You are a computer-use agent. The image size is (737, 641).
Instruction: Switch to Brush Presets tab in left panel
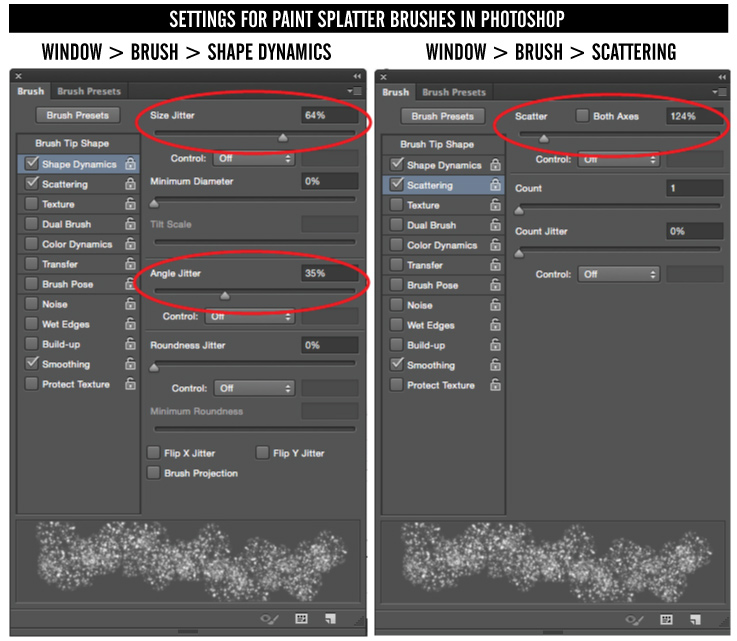tap(89, 91)
